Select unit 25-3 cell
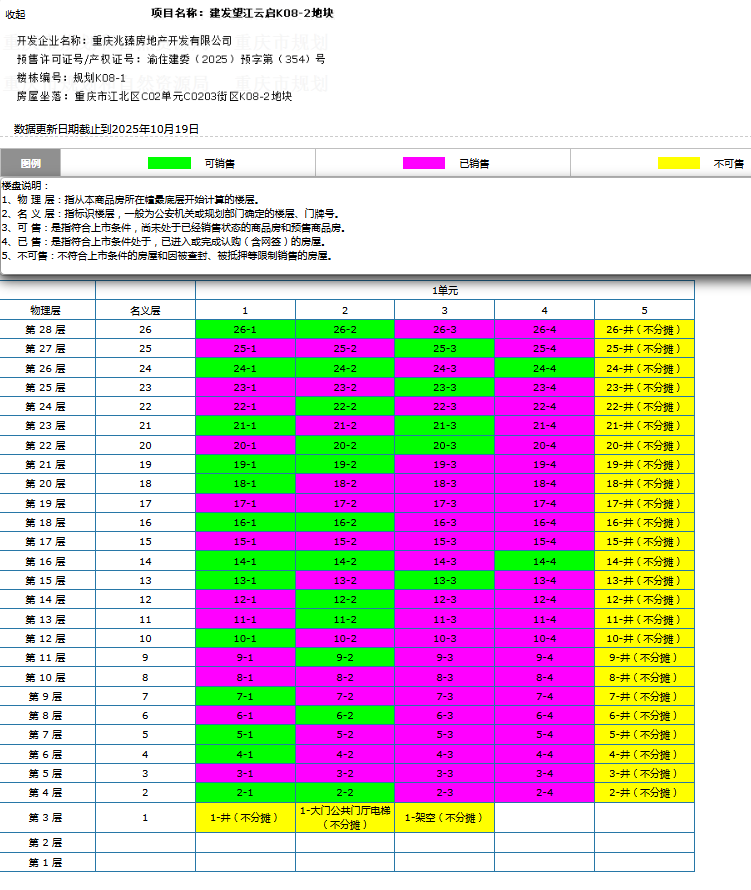The width and height of the screenshot is (751, 890). pos(444,348)
